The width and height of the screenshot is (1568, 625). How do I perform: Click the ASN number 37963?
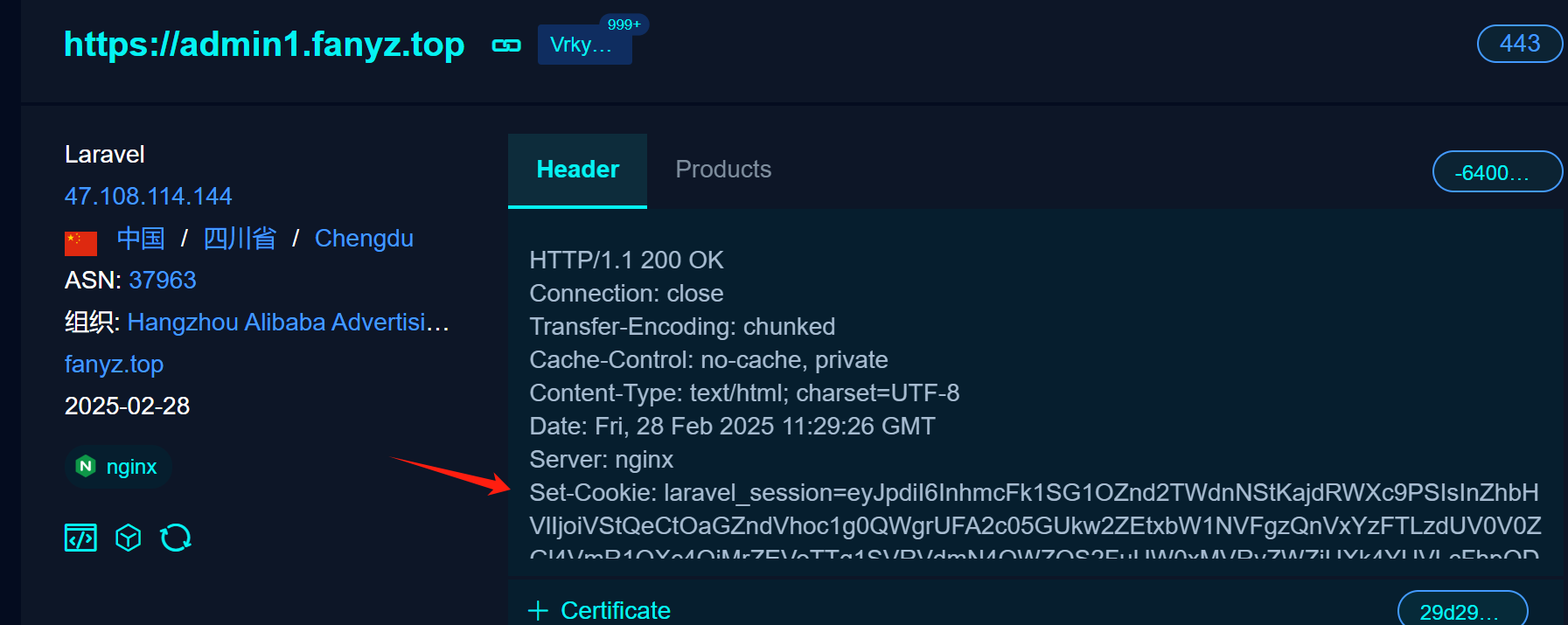pyautogui.click(x=163, y=280)
